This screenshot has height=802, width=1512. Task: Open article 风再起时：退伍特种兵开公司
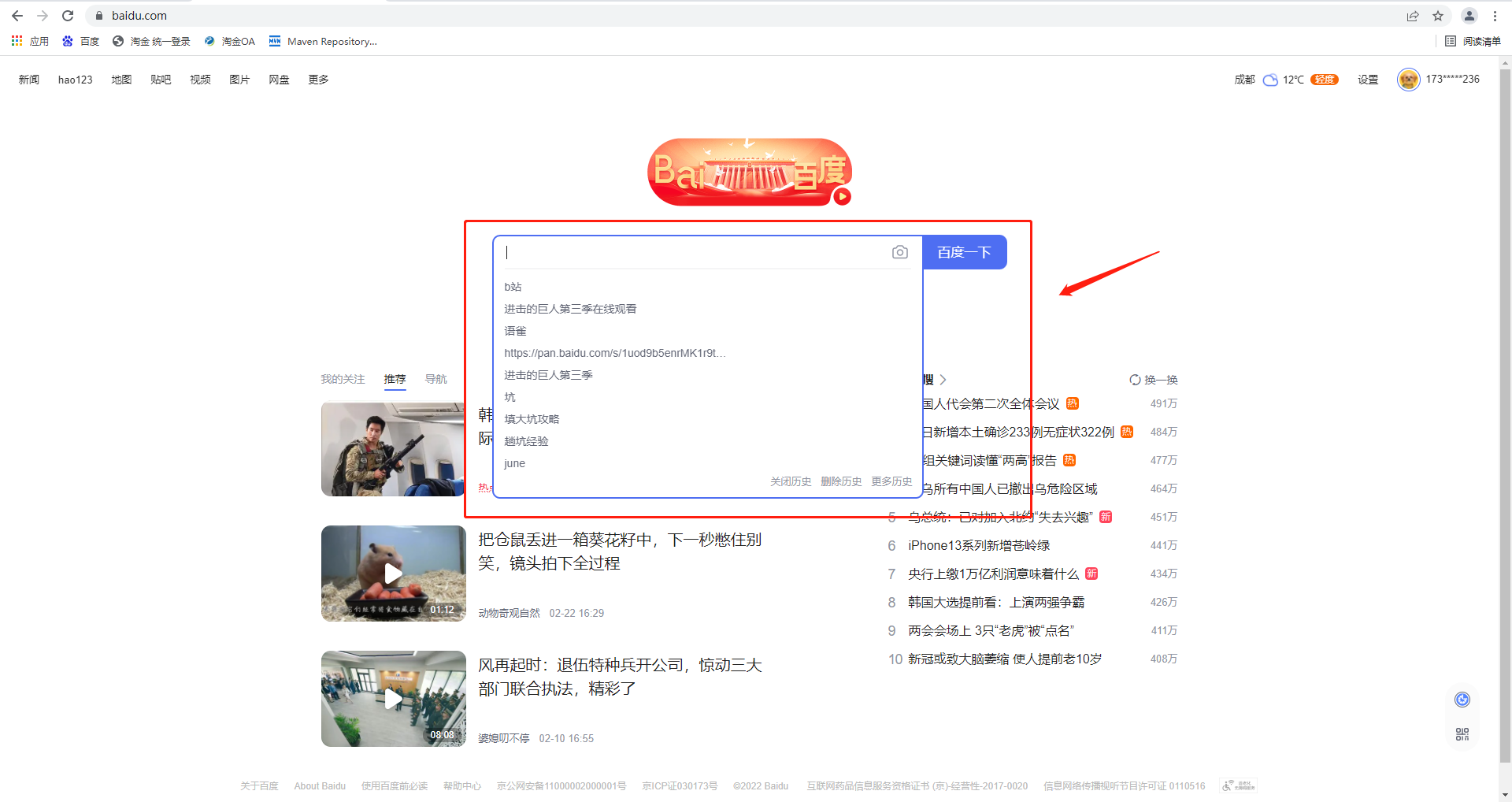coord(620,677)
